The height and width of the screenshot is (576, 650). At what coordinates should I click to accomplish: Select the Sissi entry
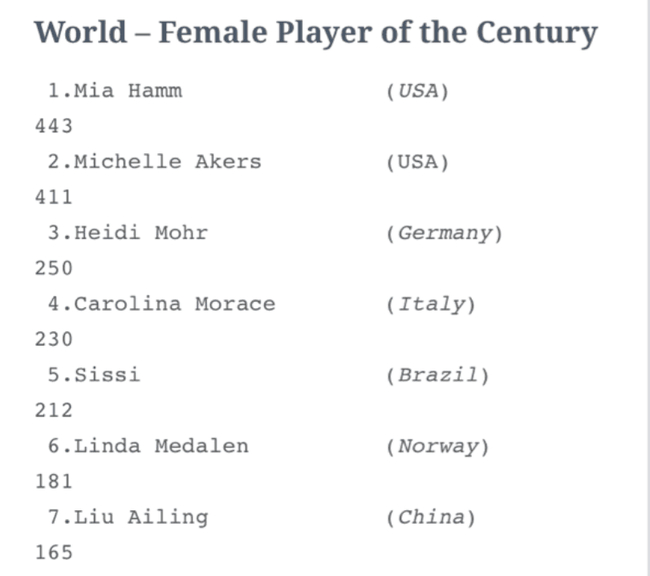tap(94, 375)
